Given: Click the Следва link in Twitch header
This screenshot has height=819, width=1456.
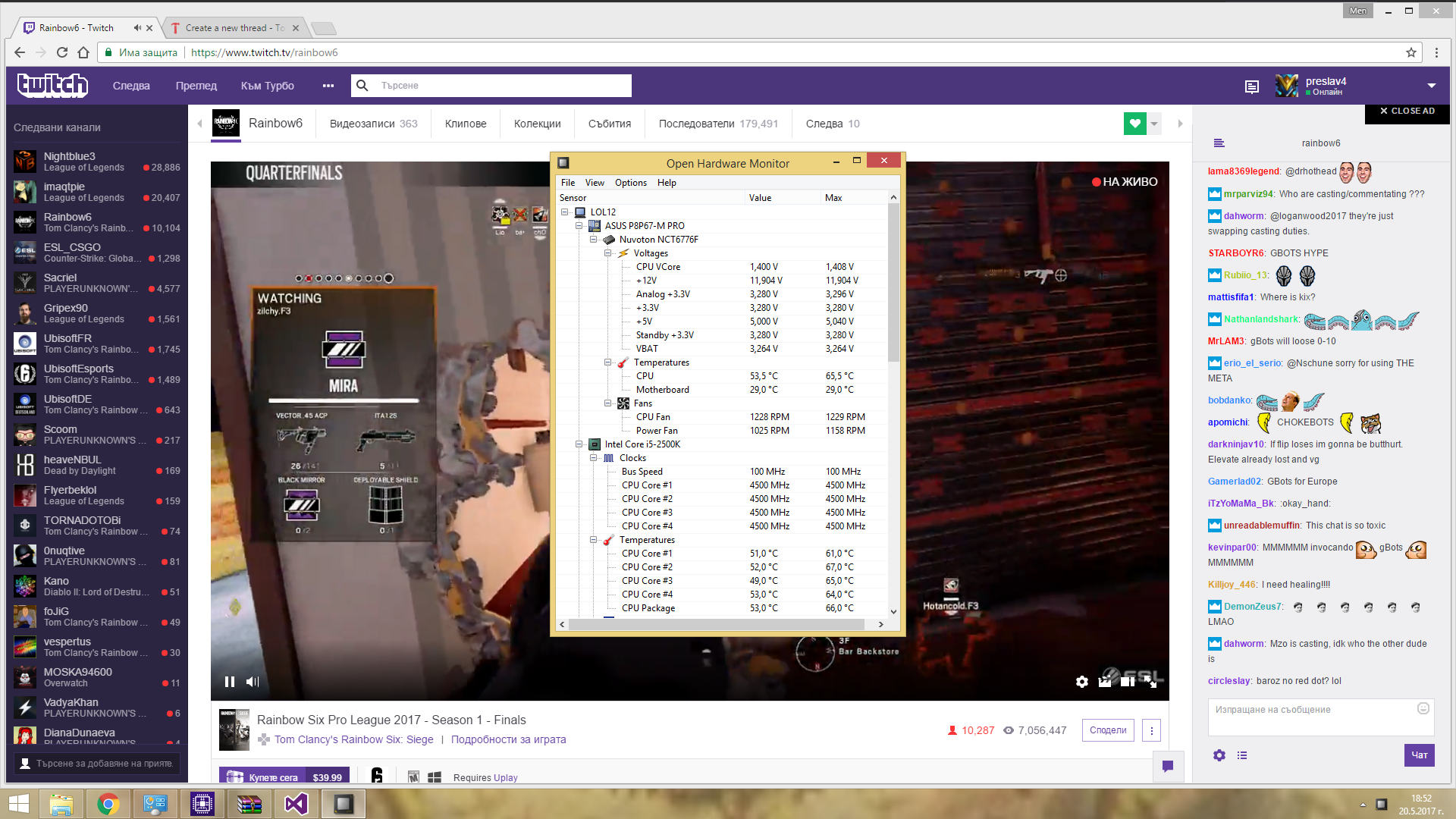Looking at the screenshot, I should click(x=131, y=86).
